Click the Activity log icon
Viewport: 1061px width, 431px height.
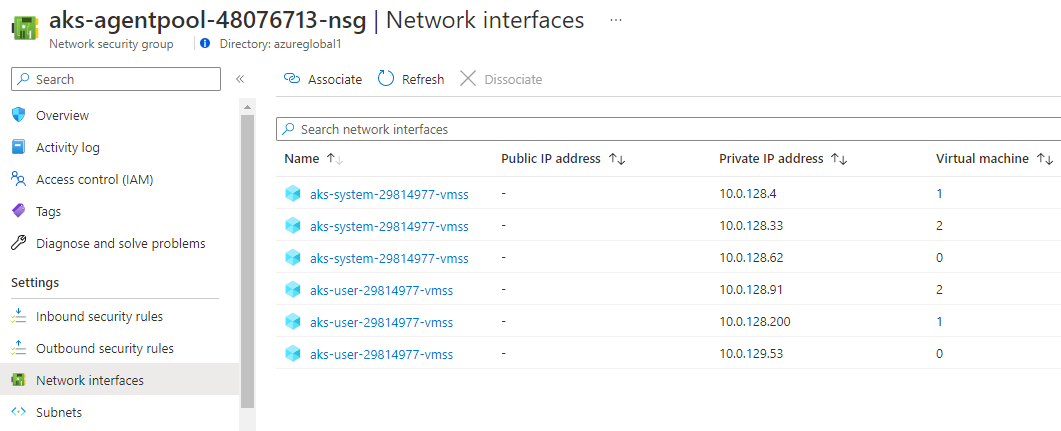click(x=18, y=147)
